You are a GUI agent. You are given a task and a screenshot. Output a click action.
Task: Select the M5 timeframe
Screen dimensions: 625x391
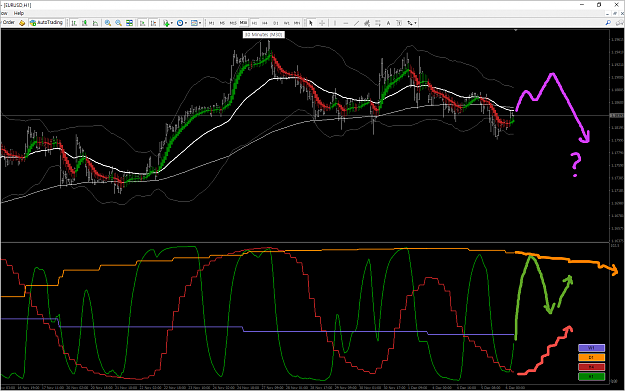click(x=222, y=23)
